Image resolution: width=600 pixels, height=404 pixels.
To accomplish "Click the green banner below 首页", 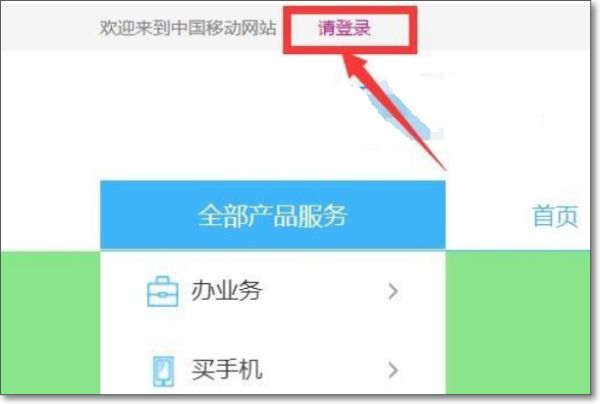I will pyautogui.click(x=518, y=323).
